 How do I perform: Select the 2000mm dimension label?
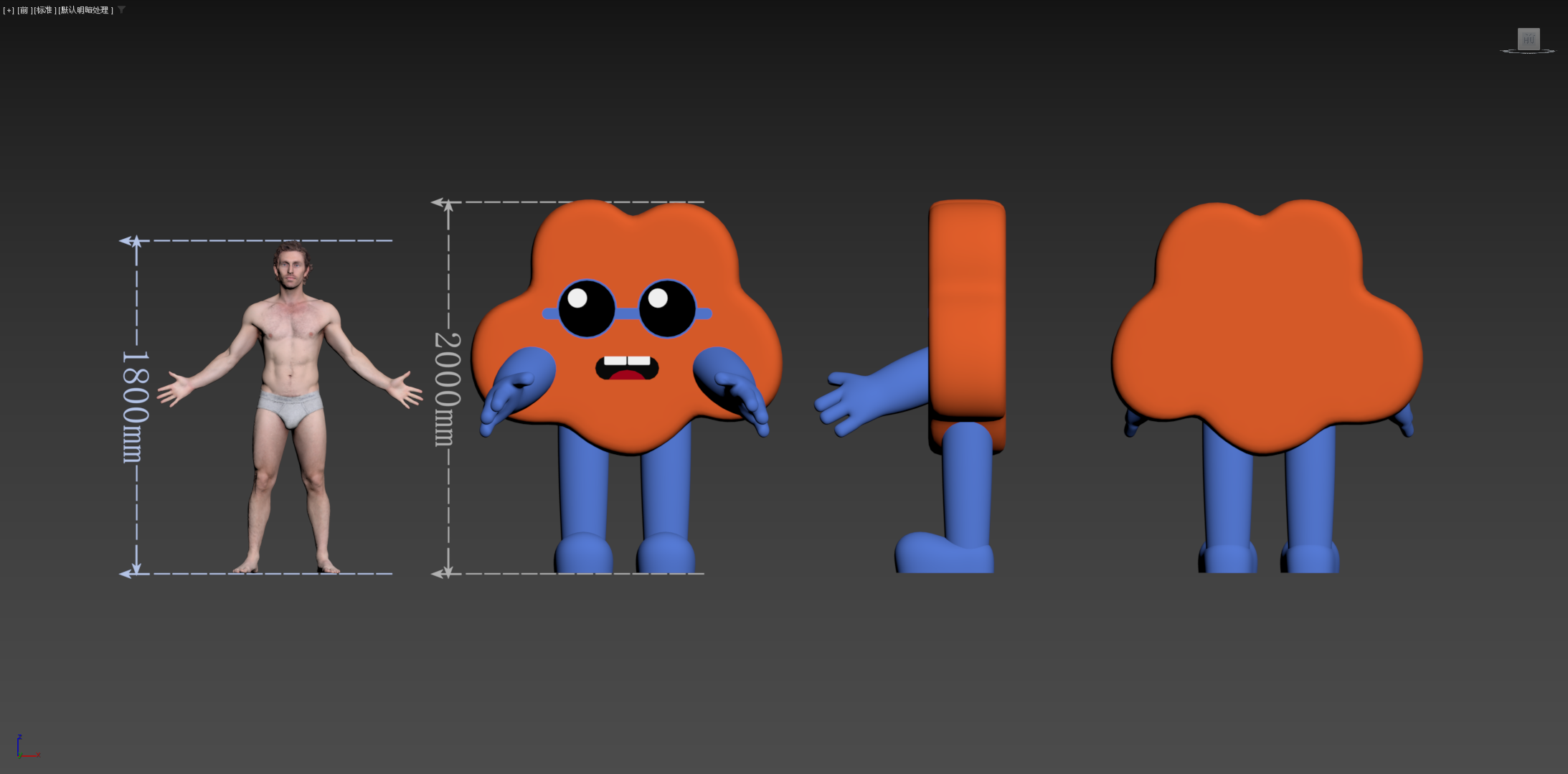point(448,390)
